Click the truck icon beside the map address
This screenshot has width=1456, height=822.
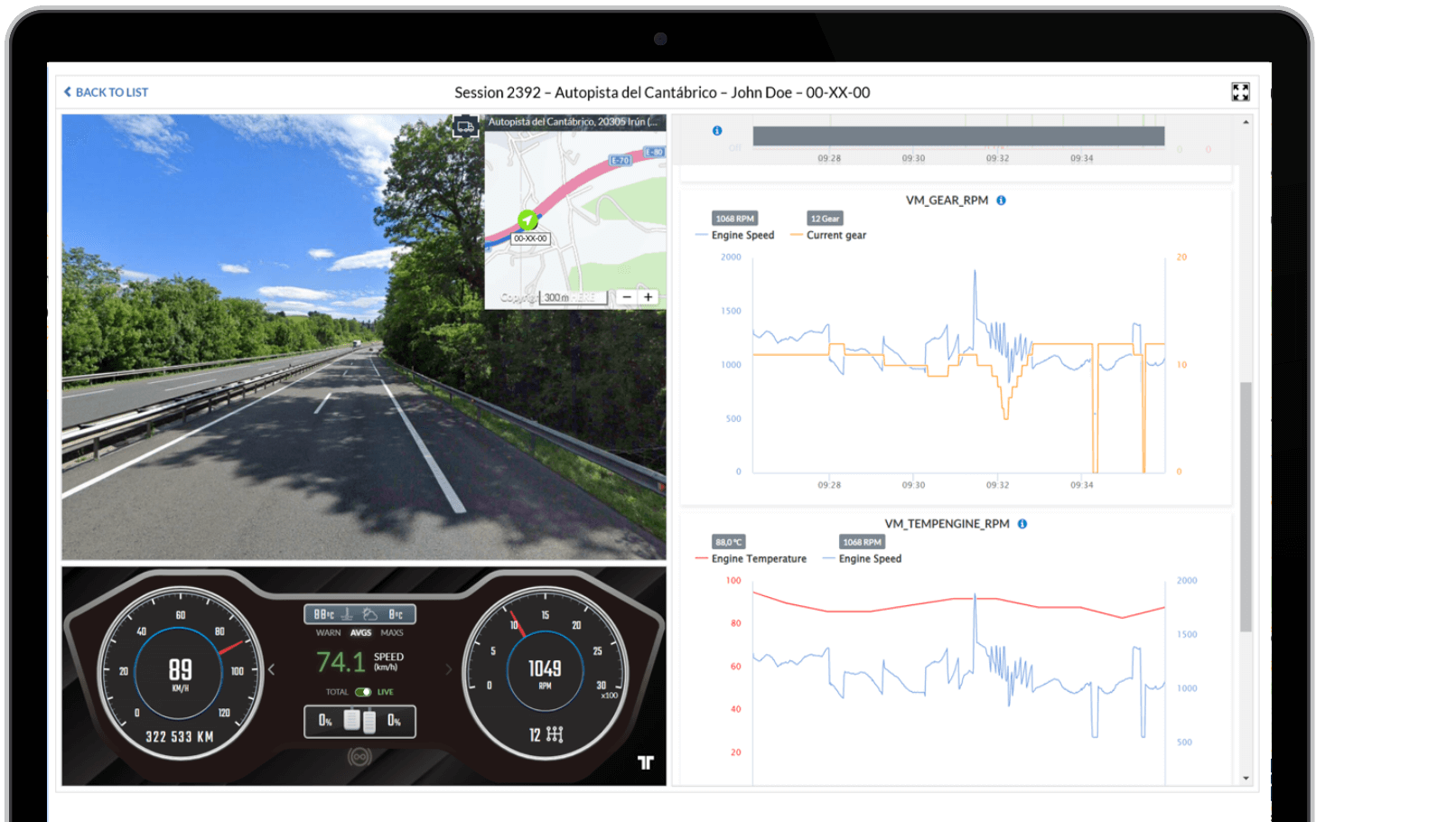[465, 126]
